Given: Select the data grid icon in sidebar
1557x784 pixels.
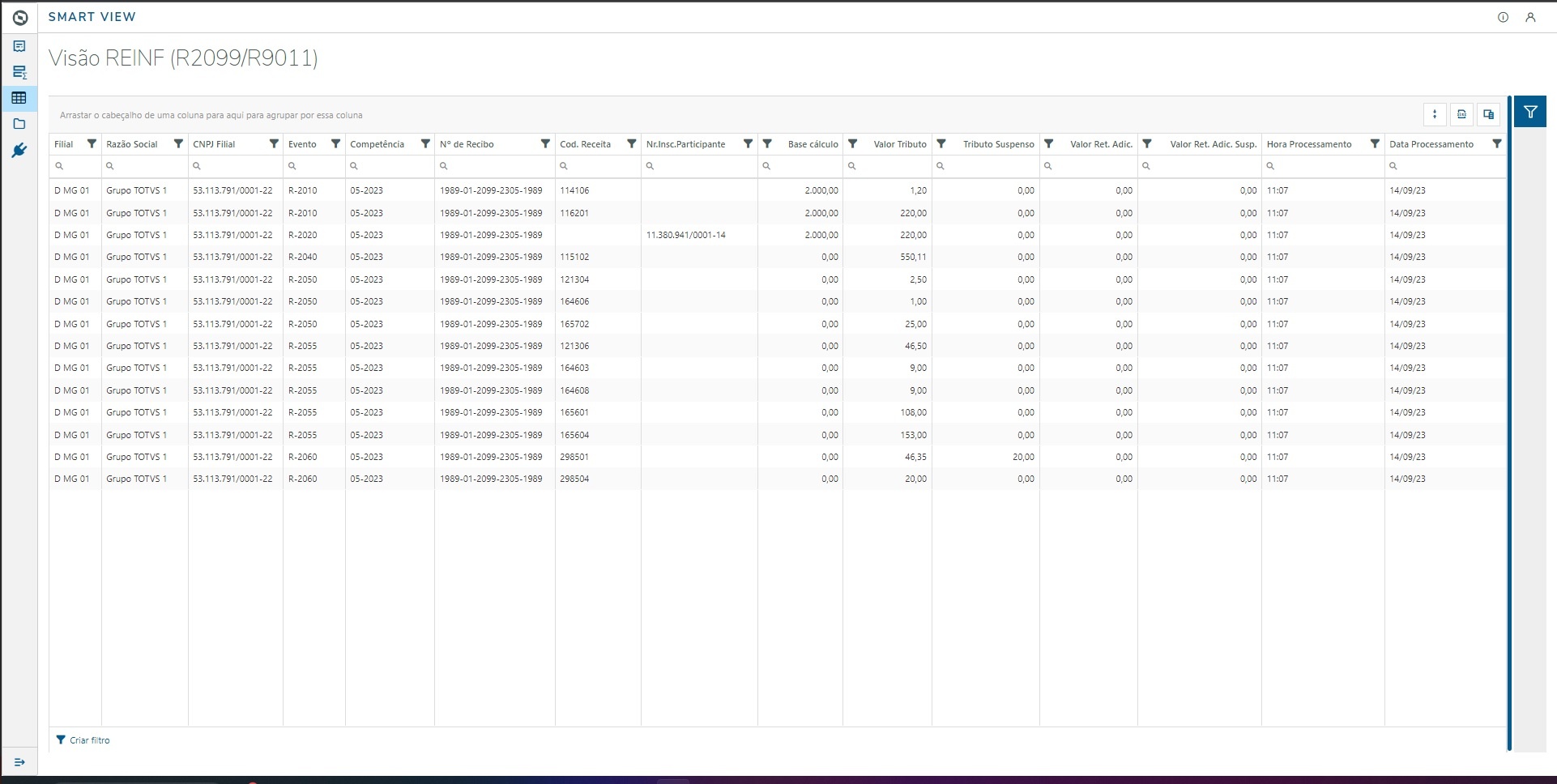Looking at the screenshot, I should pyautogui.click(x=19, y=98).
